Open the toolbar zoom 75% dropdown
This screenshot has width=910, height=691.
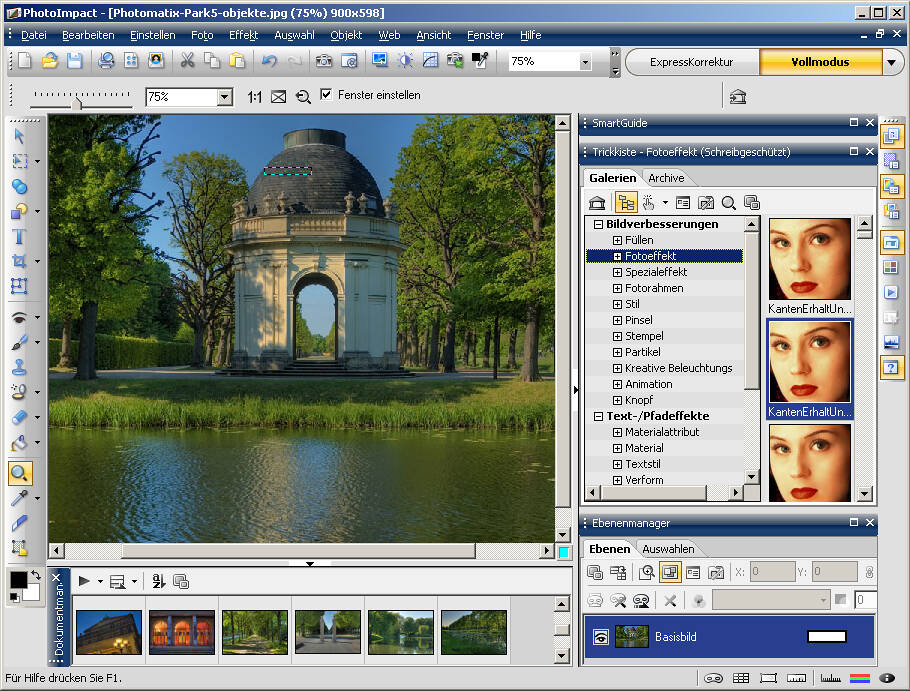(585, 61)
